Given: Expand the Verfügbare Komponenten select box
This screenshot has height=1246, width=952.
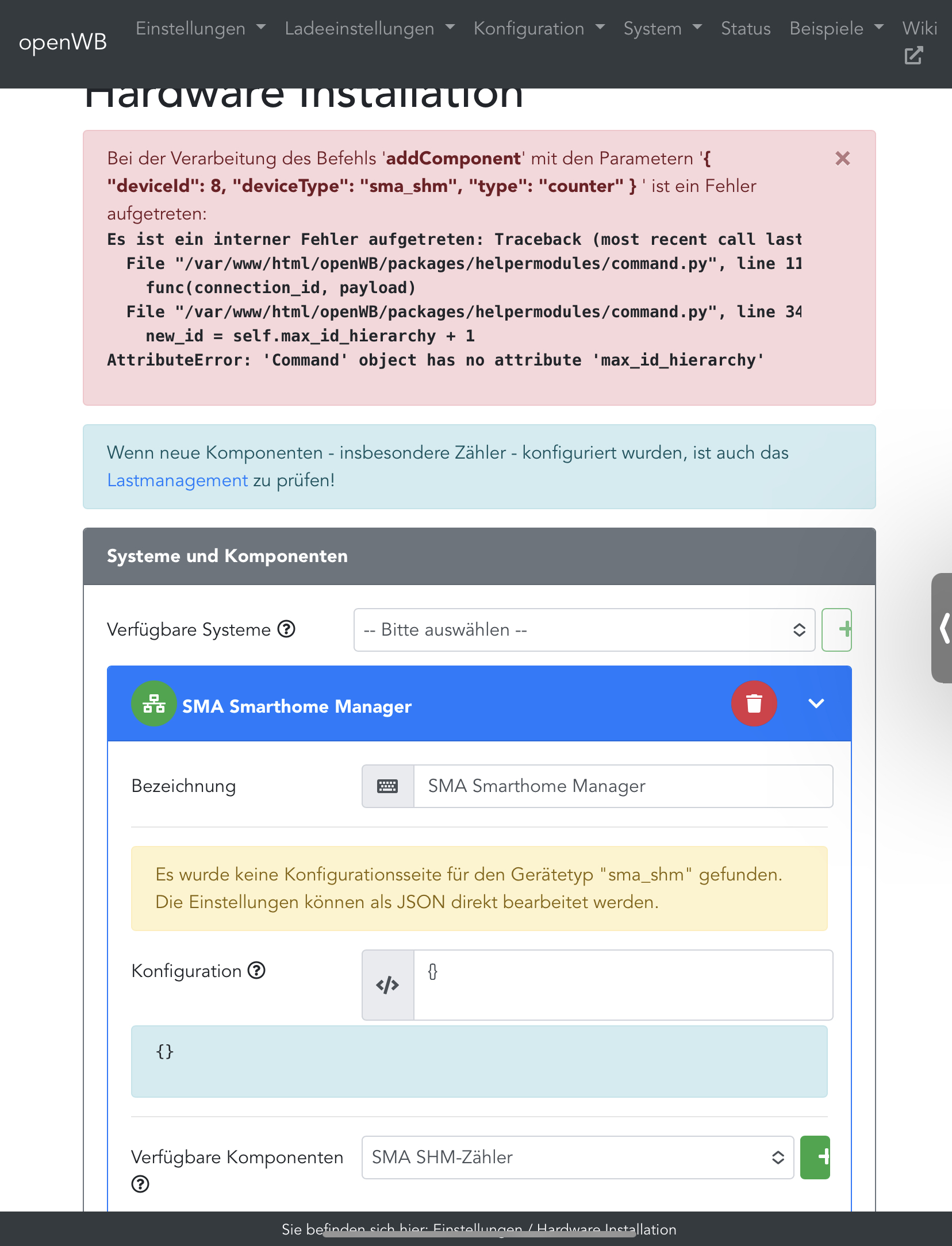Looking at the screenshot, I should point(578,1157).
